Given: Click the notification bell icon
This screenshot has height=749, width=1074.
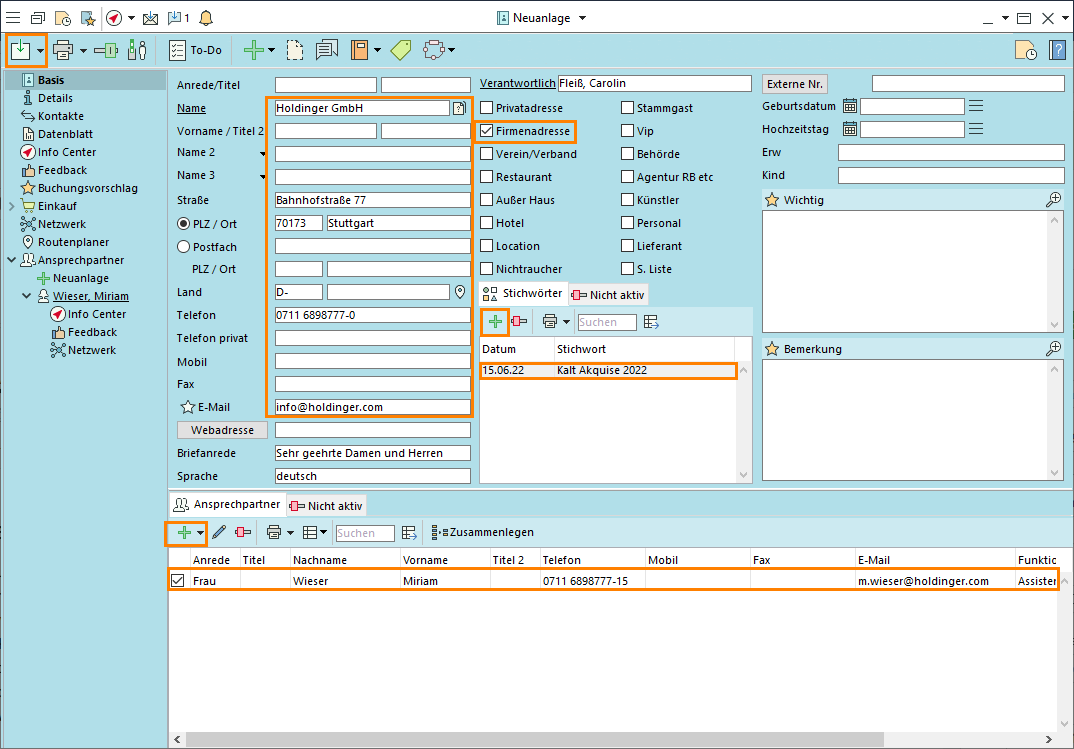Looking at the screenshot, I should [x=206, y=18].
